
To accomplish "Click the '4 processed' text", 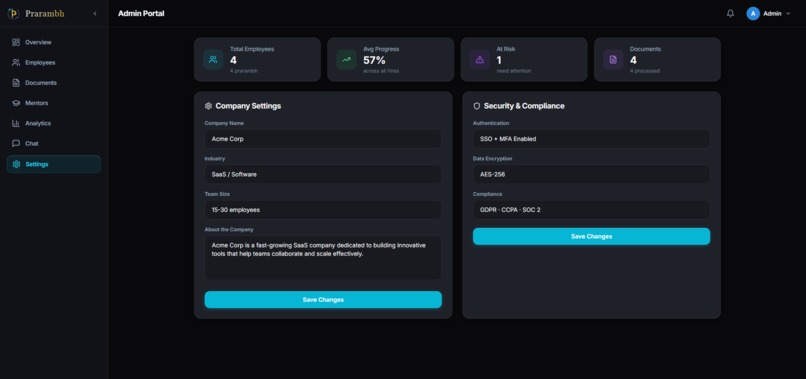I will [x=645, y=71].
